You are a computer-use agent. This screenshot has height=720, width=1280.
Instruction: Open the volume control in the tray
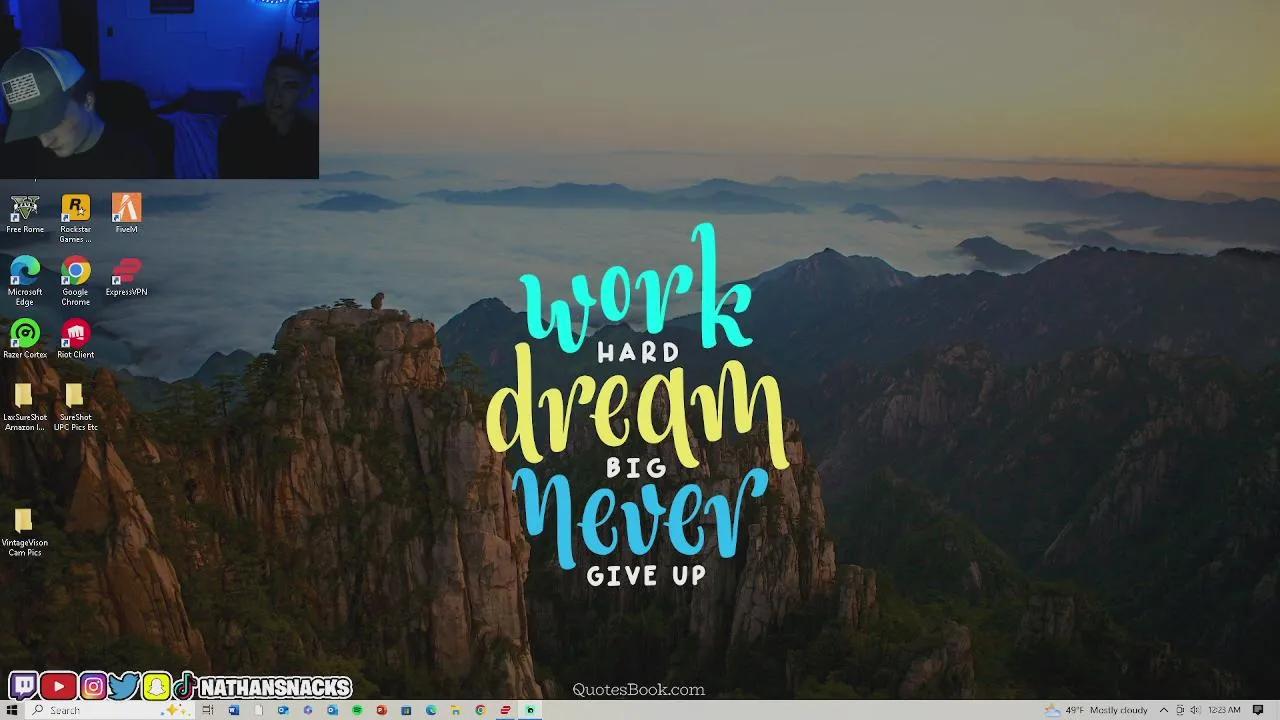(x=1194, y=710)
